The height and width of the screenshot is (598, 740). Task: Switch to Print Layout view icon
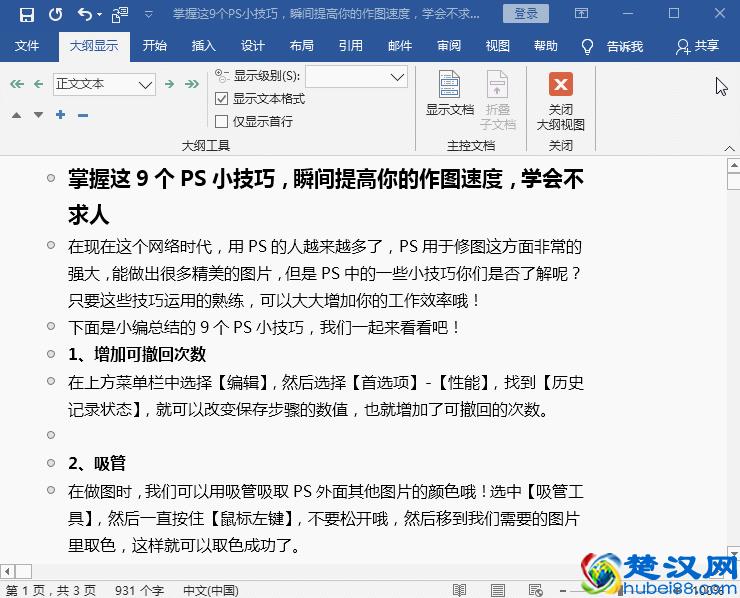[x=497, y=590]
